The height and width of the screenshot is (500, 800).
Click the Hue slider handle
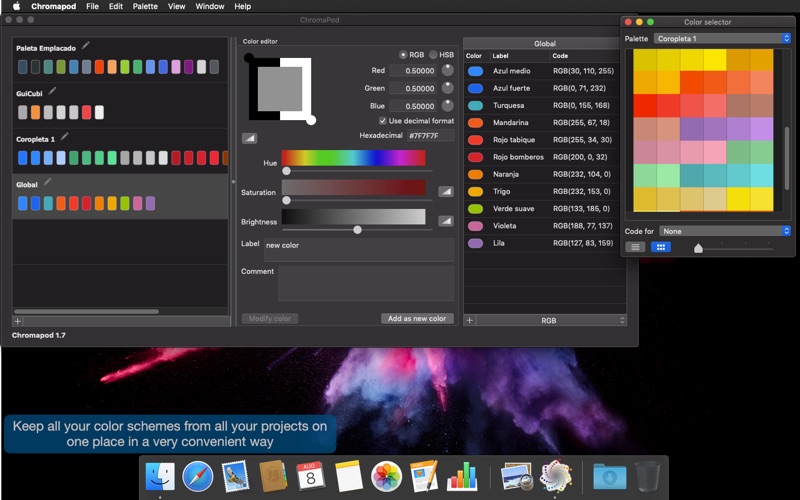286,171
